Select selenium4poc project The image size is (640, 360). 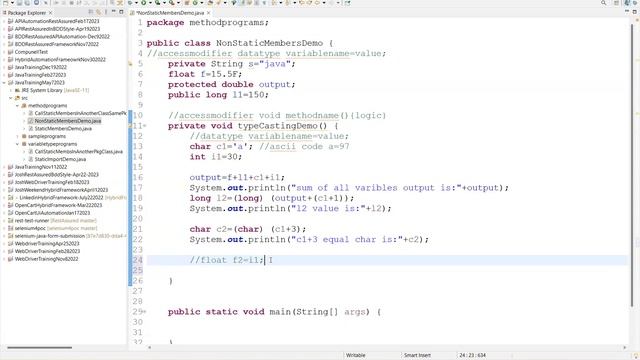(30, 228)
